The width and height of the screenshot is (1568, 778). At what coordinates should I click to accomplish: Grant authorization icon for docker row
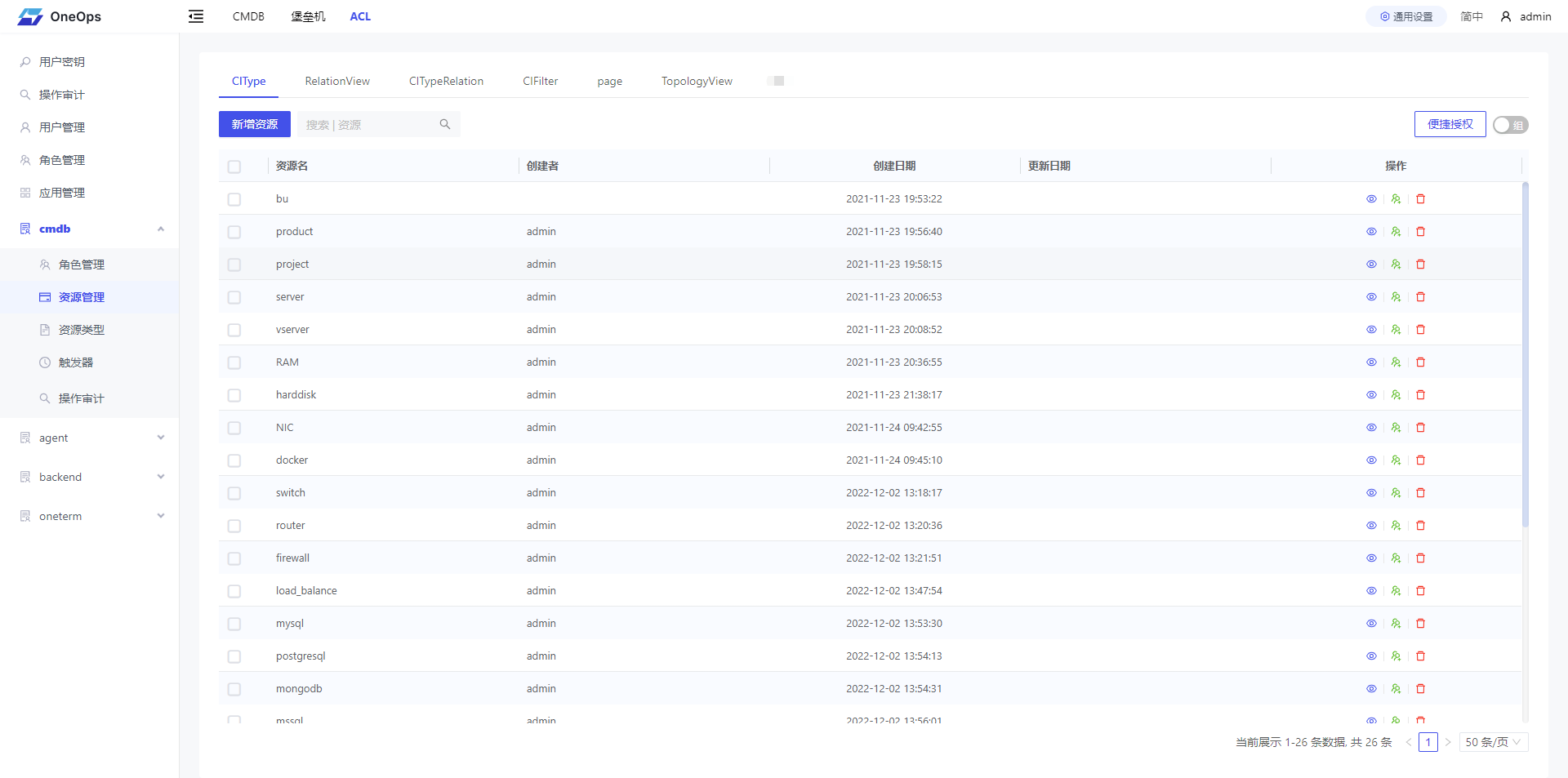1396,460
